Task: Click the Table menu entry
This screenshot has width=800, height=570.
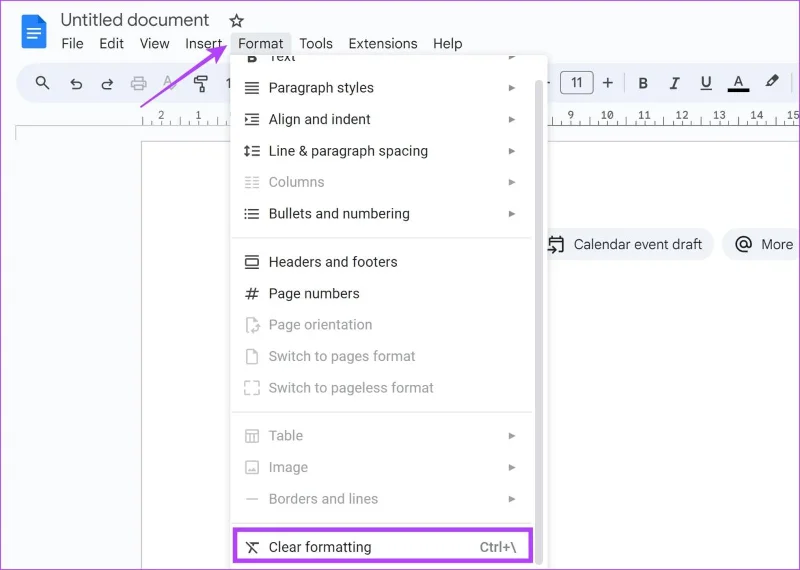Action: (x=381, y=436)
